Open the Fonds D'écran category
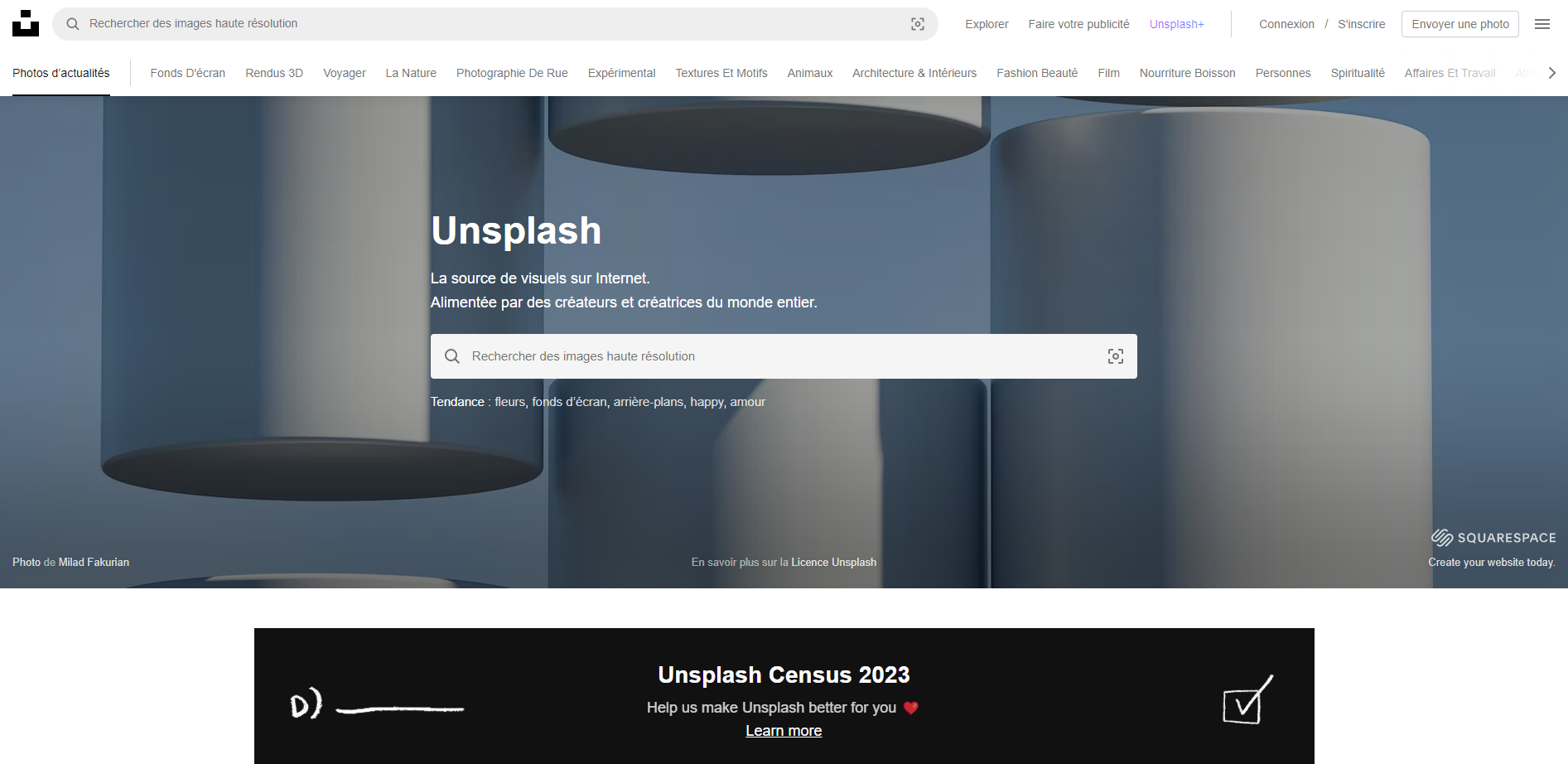The image size is (1568, 764). [x=187, y=73]
